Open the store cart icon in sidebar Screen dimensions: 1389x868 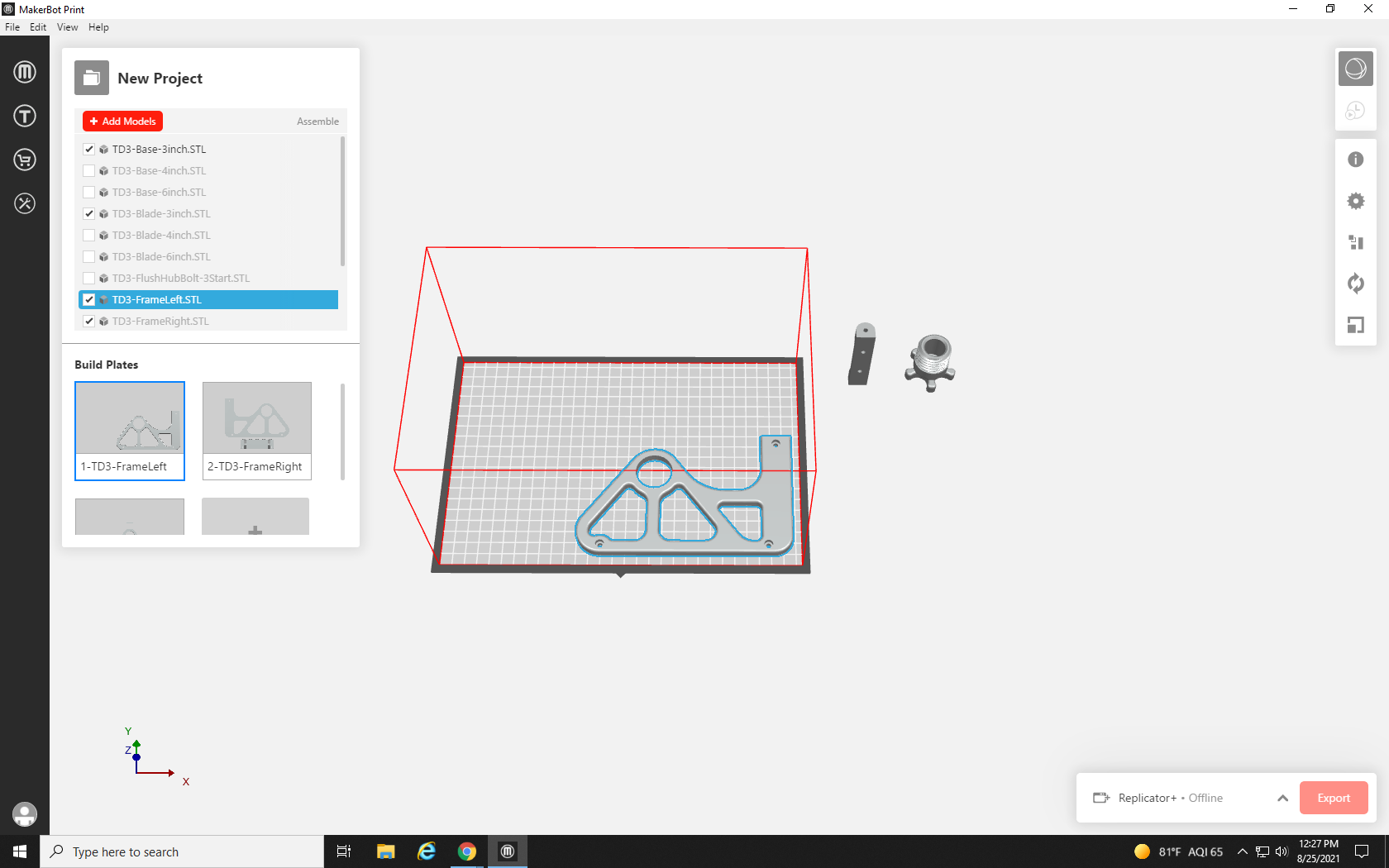tap(25, 160)
